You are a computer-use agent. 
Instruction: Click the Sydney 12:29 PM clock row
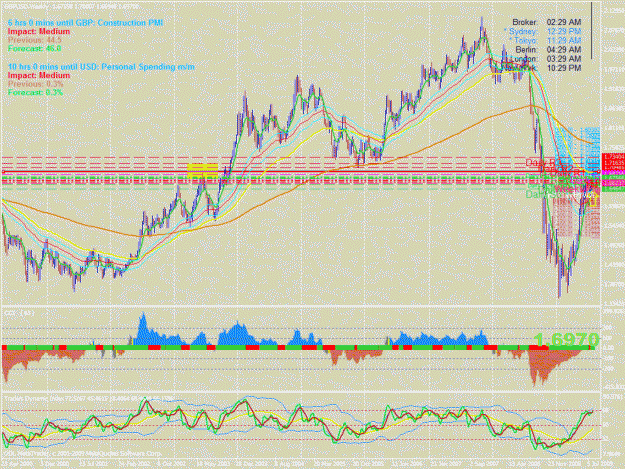pyautogui.click(x=542, y=31)
